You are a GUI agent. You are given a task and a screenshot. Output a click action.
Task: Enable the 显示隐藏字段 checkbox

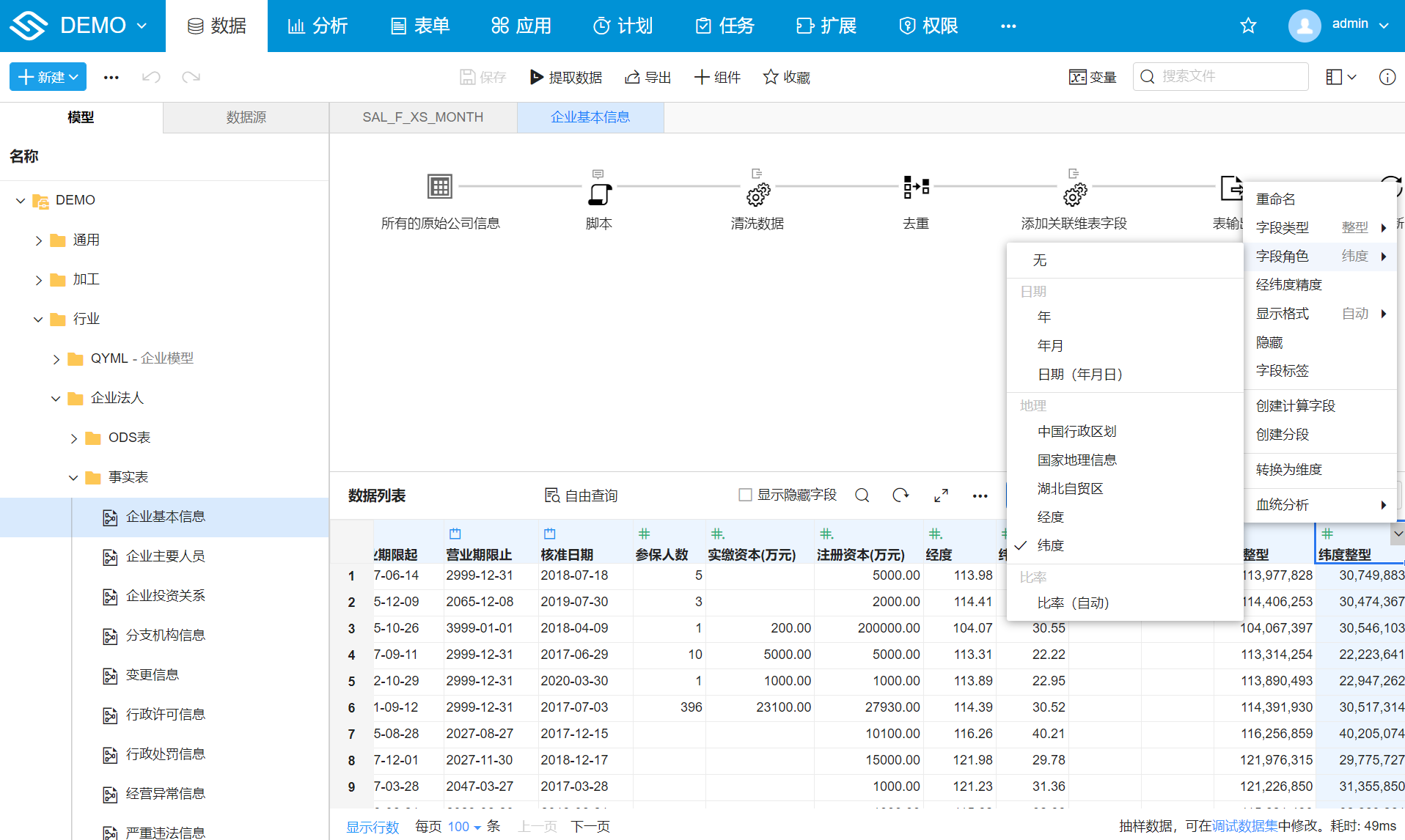[745, 495]
